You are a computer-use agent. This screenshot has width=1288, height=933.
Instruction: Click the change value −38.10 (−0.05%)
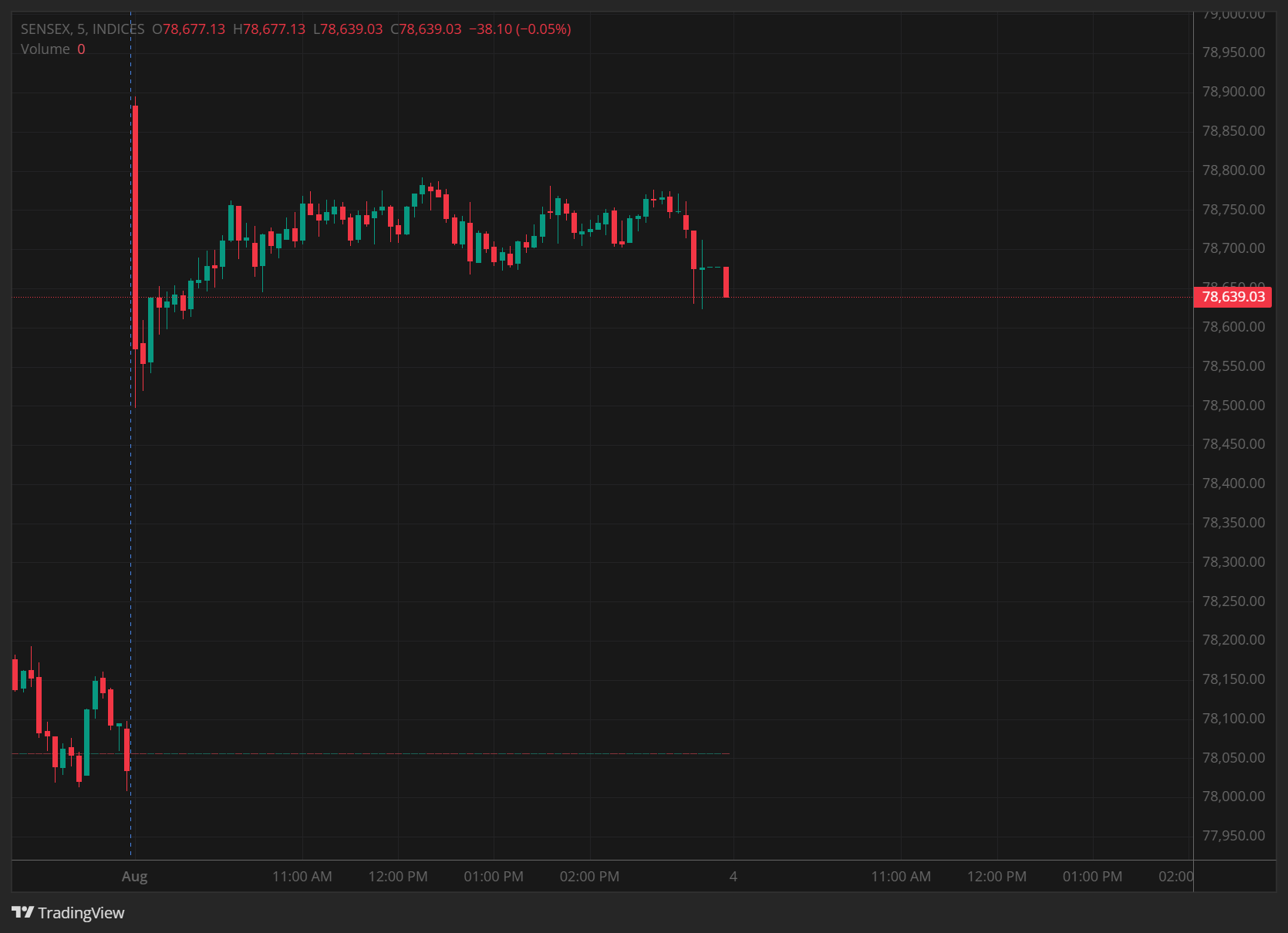(520, 29)
